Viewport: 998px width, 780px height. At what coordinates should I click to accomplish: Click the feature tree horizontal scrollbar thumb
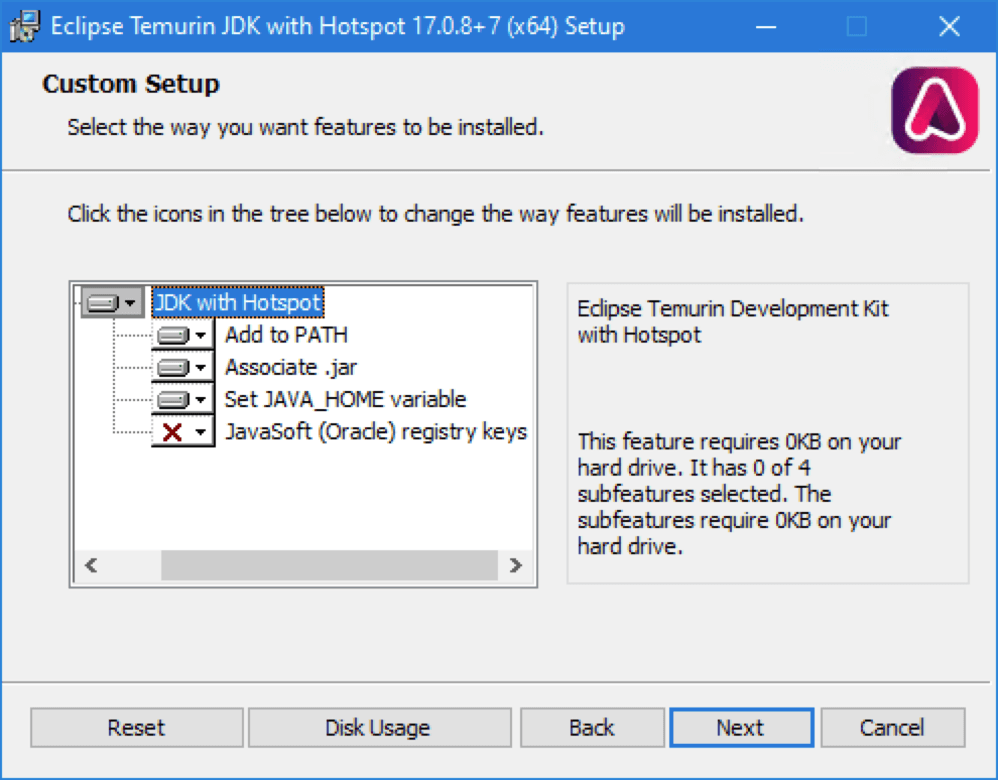329,565
